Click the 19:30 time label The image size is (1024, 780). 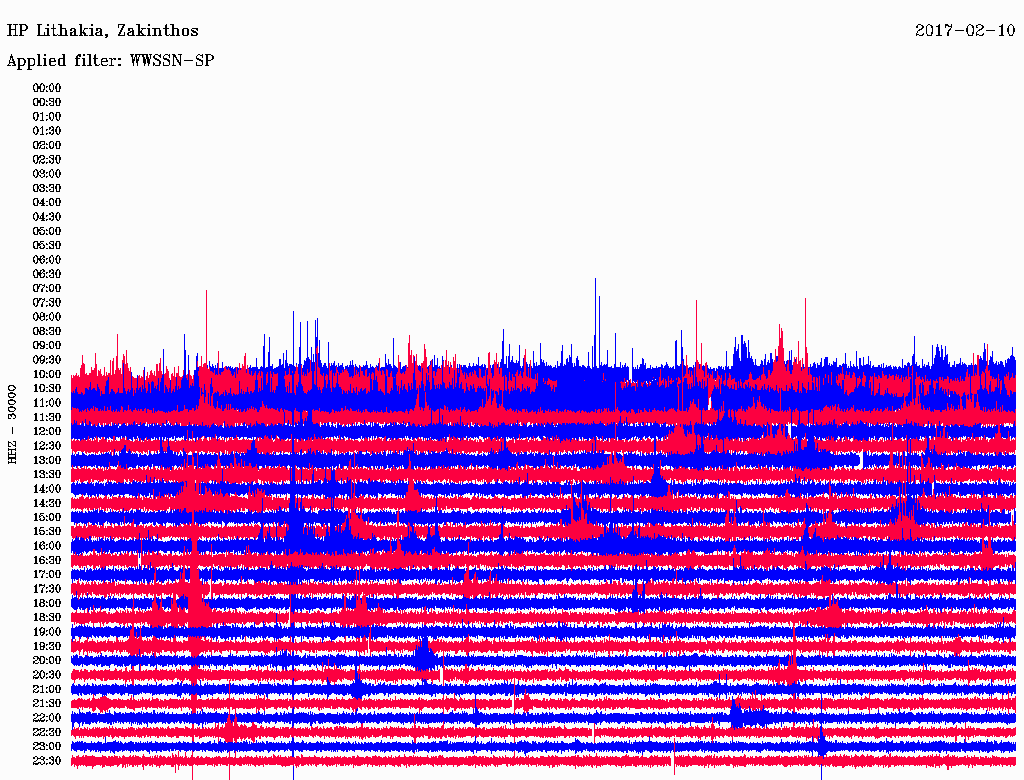pyautogui.click(x=47, y=647)
